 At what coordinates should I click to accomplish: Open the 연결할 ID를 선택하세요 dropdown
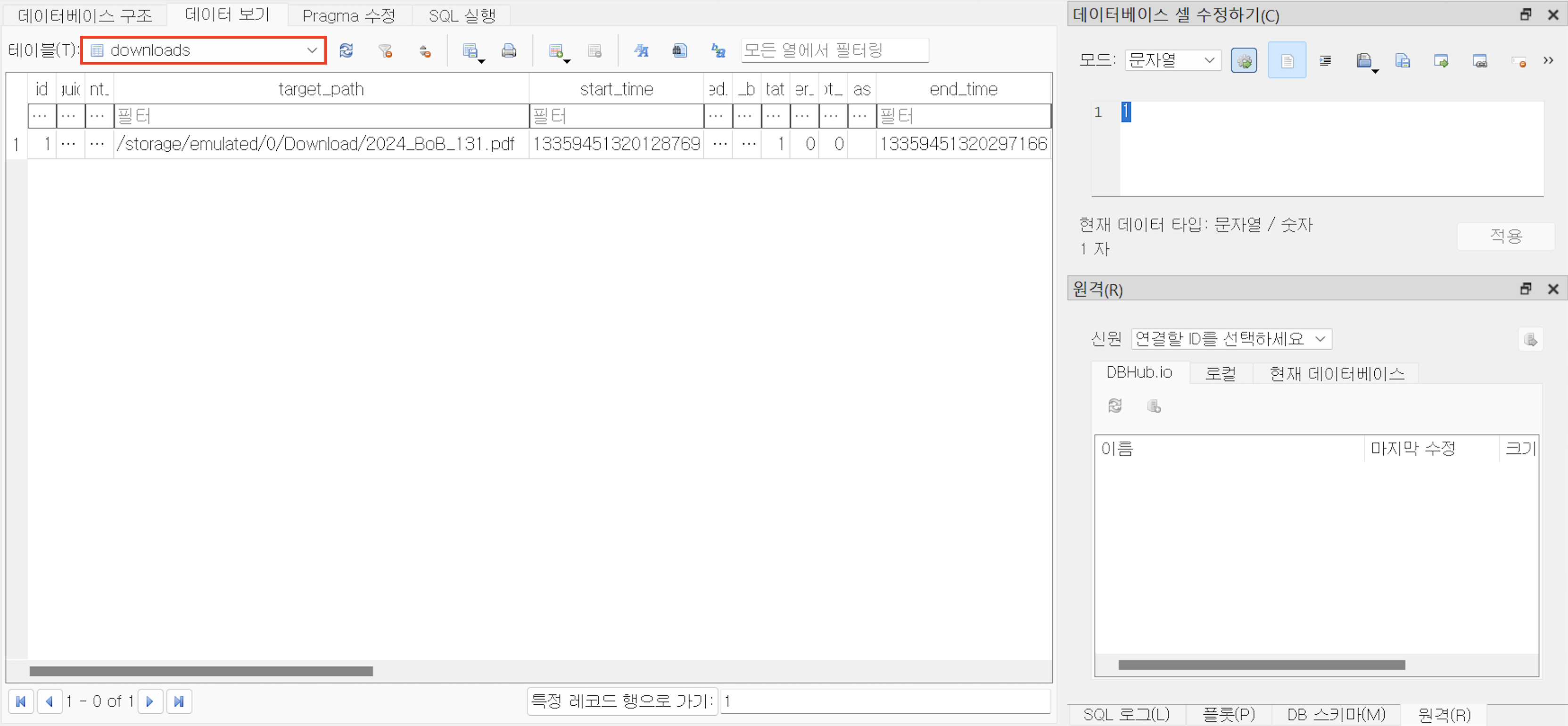[1231, 338]
